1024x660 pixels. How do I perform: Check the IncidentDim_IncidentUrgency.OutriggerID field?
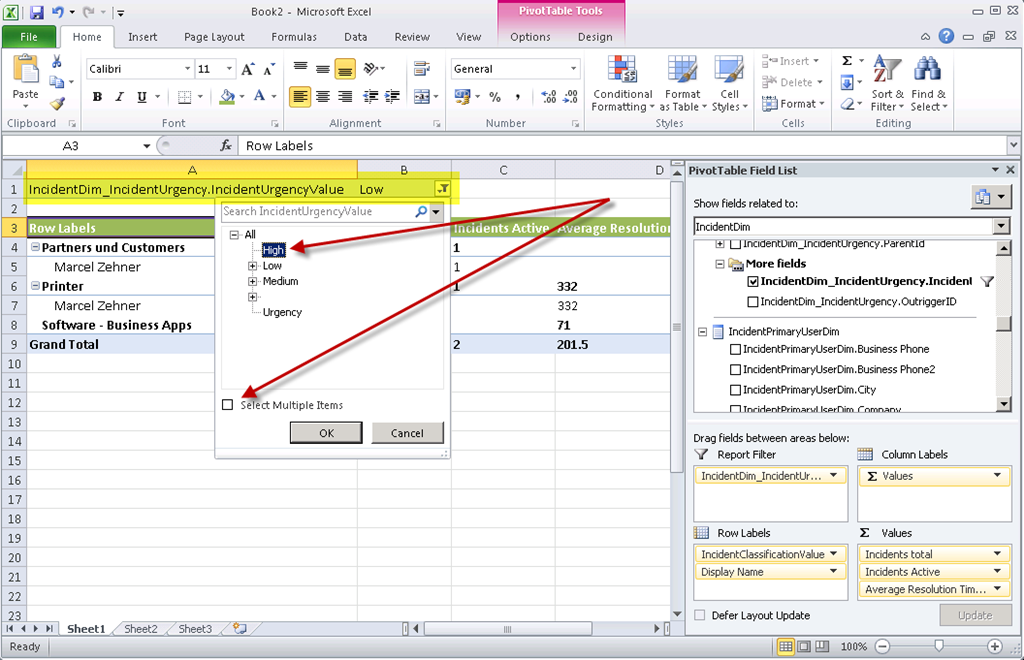751,302
